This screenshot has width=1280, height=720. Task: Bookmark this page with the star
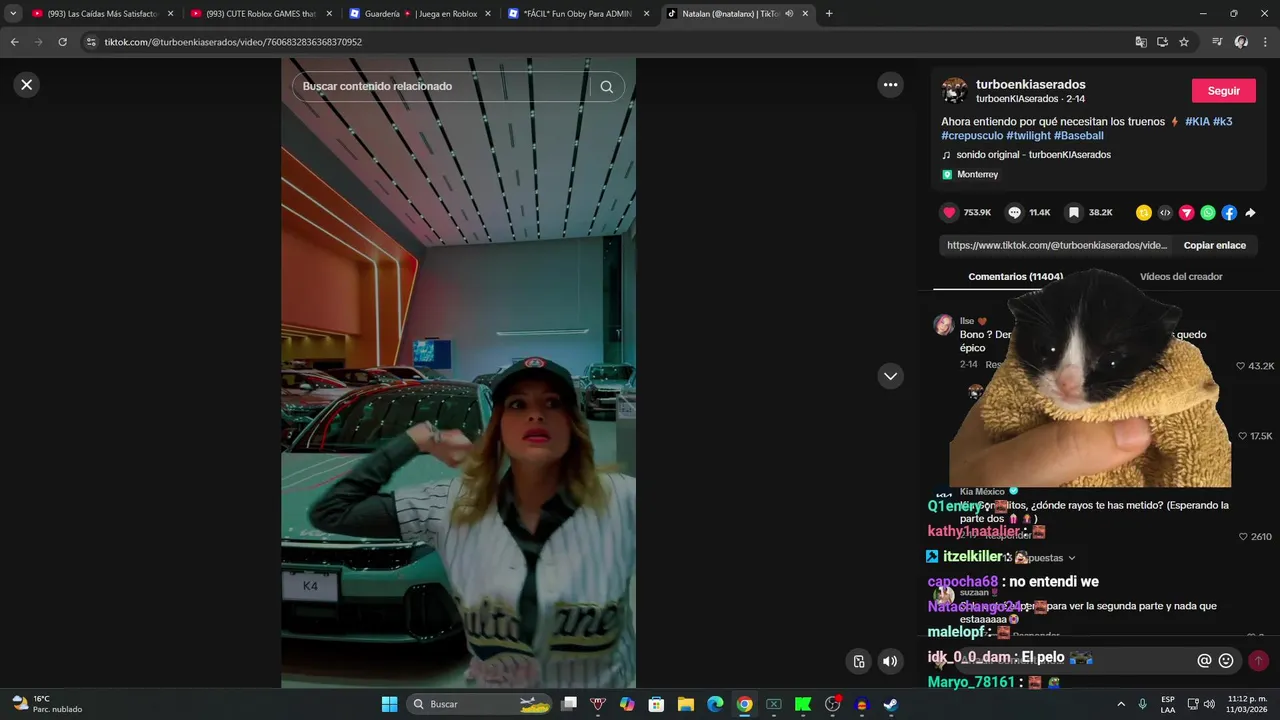tap(1184, 42)
